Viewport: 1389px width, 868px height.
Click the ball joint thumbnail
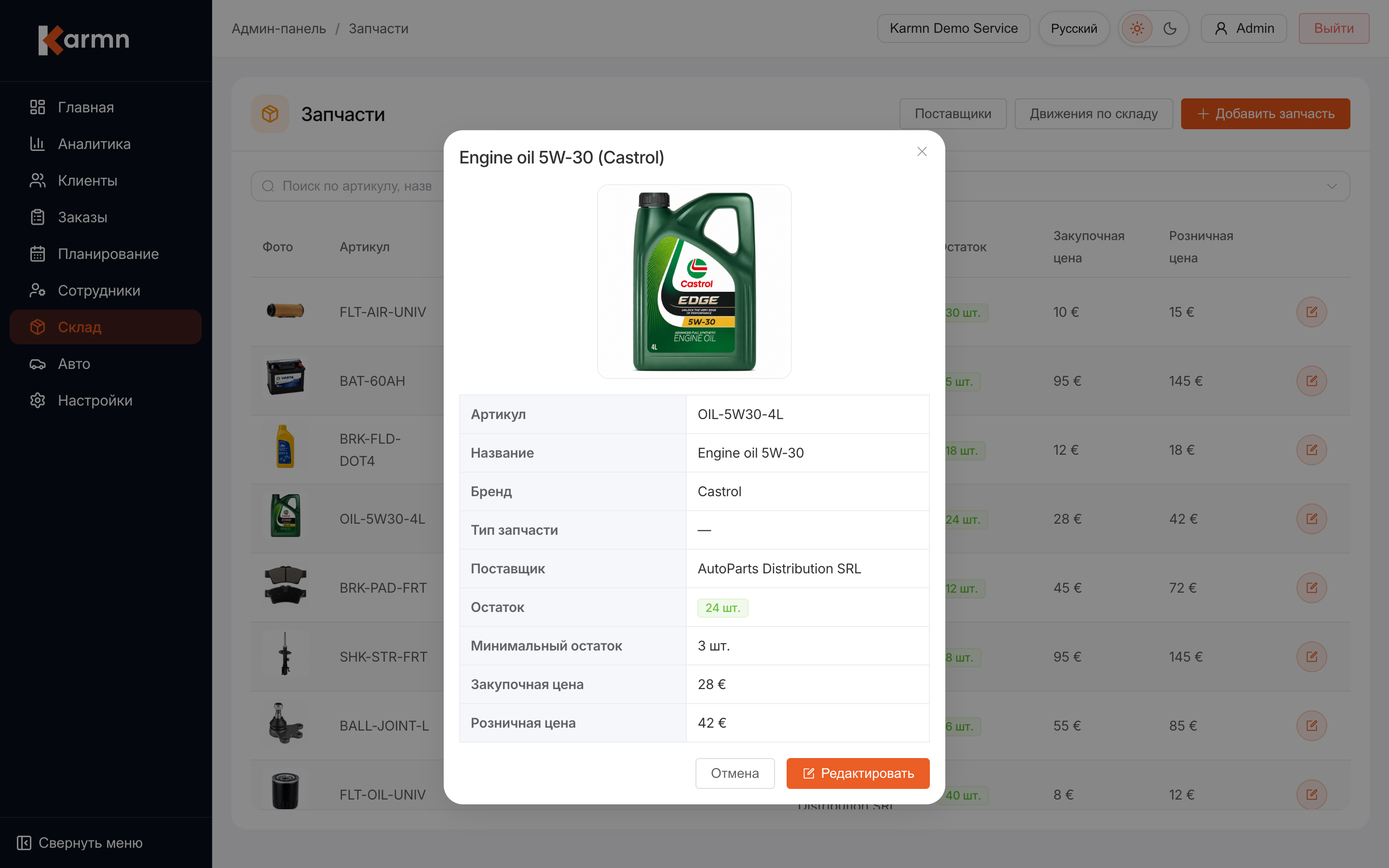pyautogui.click(x=285, y=722)
